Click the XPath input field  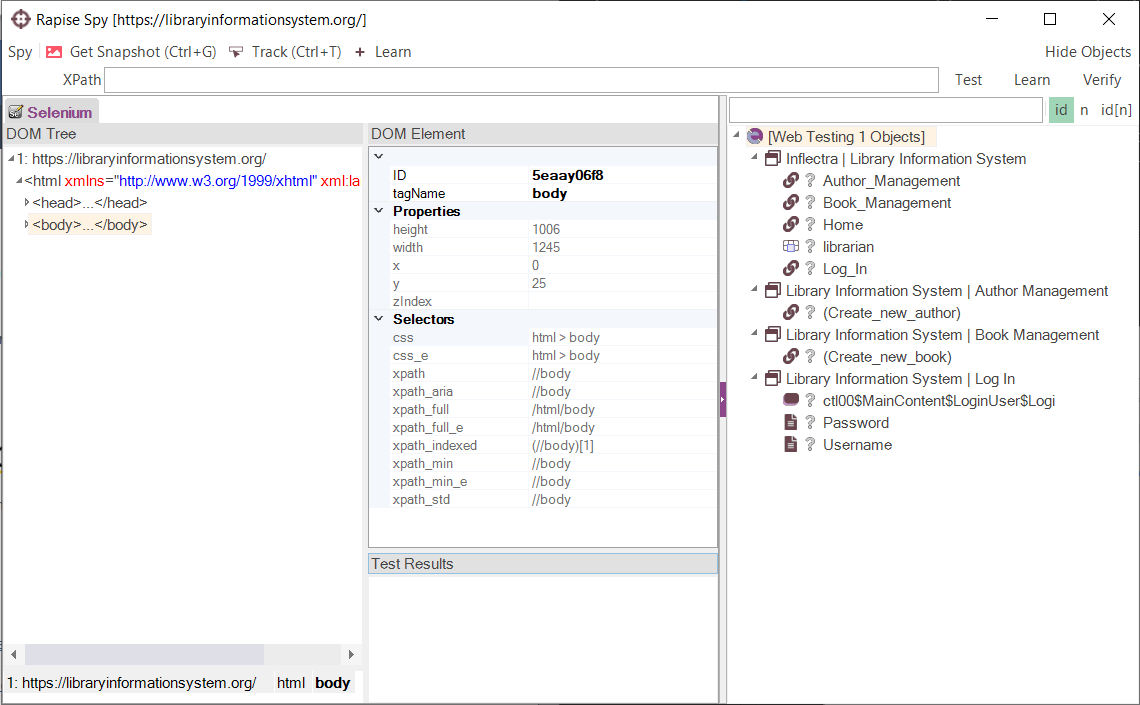[521, 80]
